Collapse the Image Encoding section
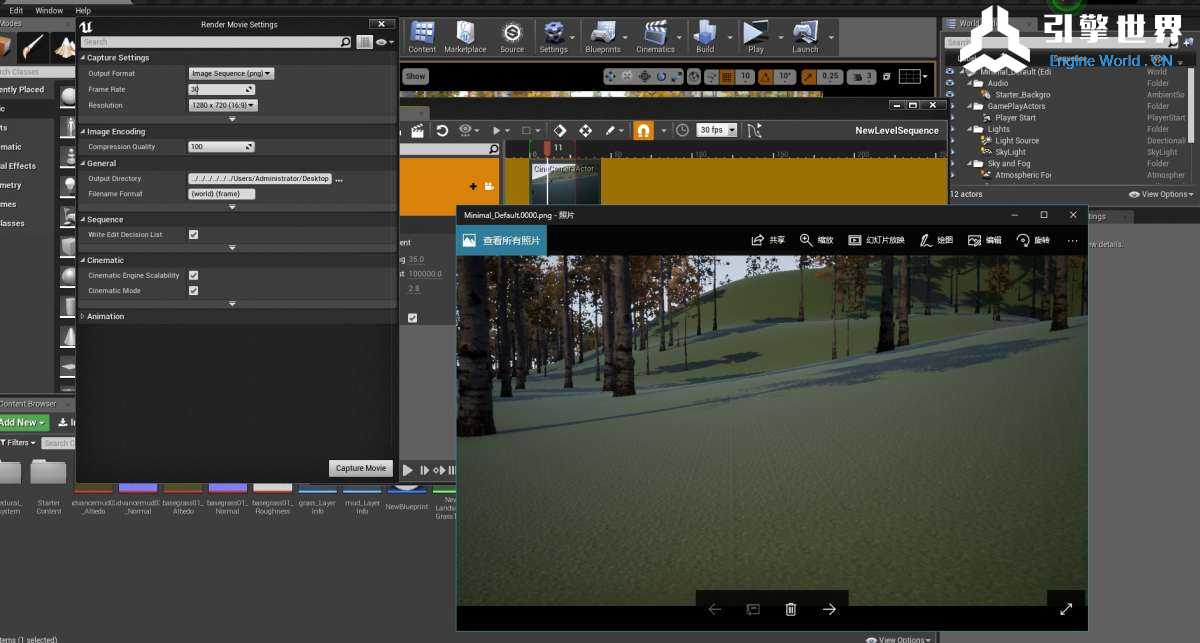Image resolution: width=1200 pixels, height=643 pixels. click(83, 131)
